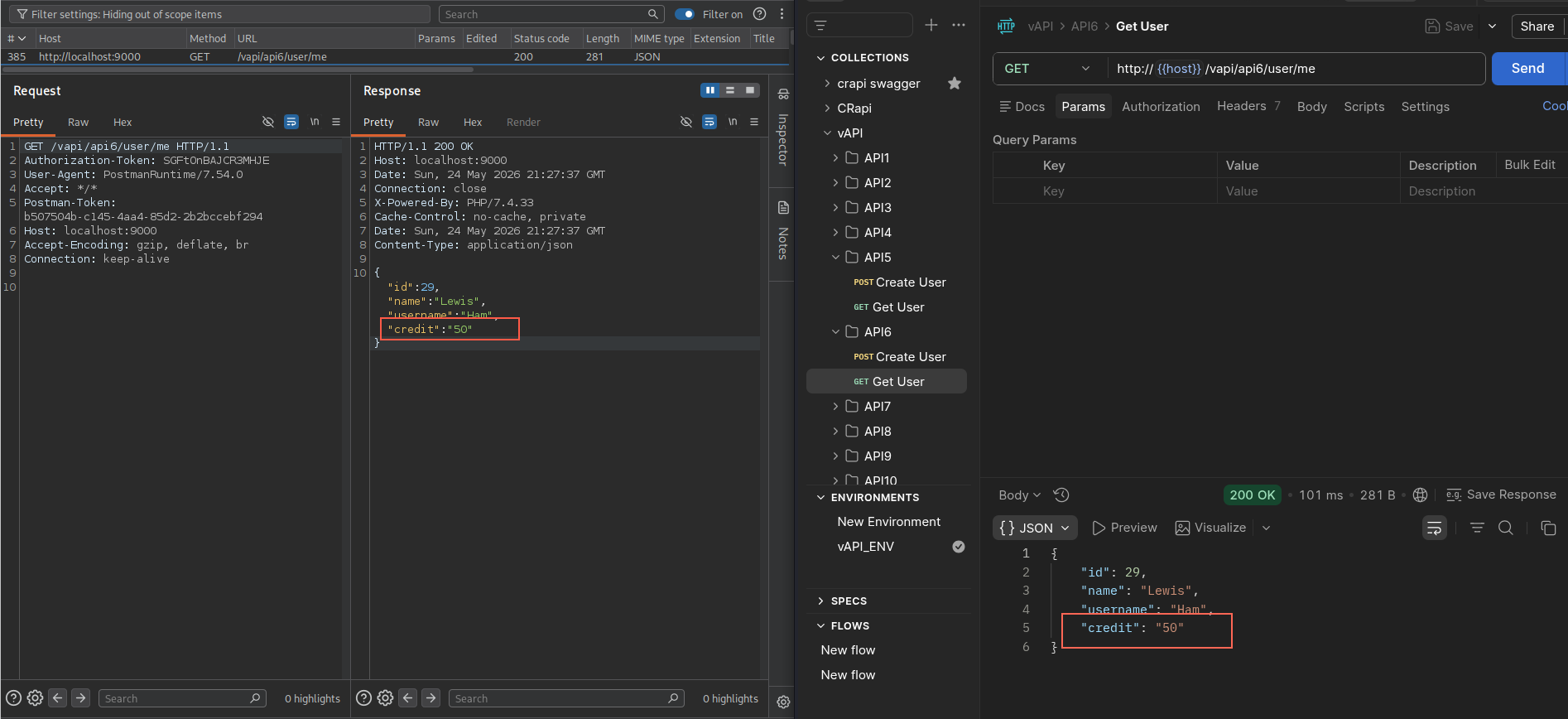Toggle the Burp 'Filter on' switch
Screen dimensions: 1568x719
coord(685,14)
